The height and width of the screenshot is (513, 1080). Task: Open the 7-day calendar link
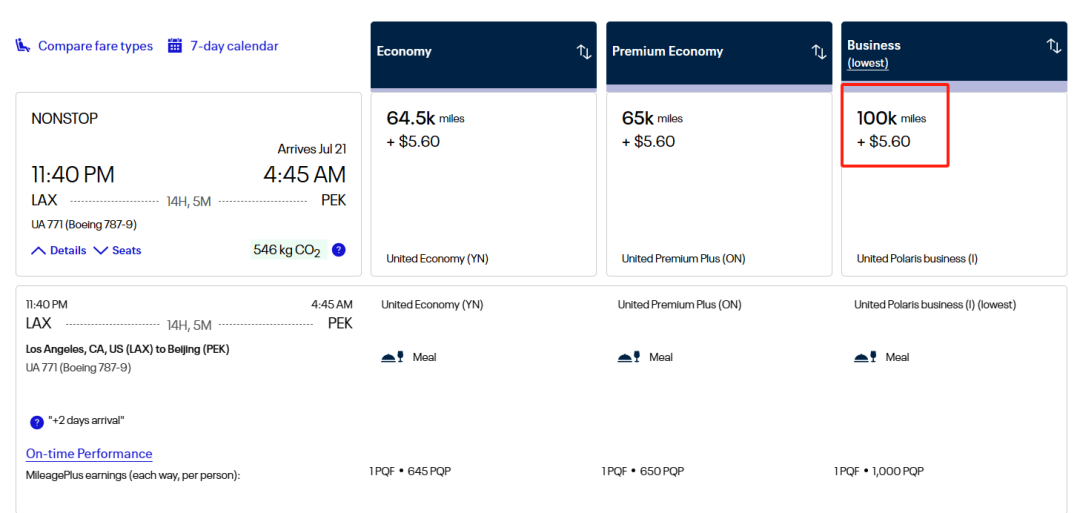click(x=234, y=46)
